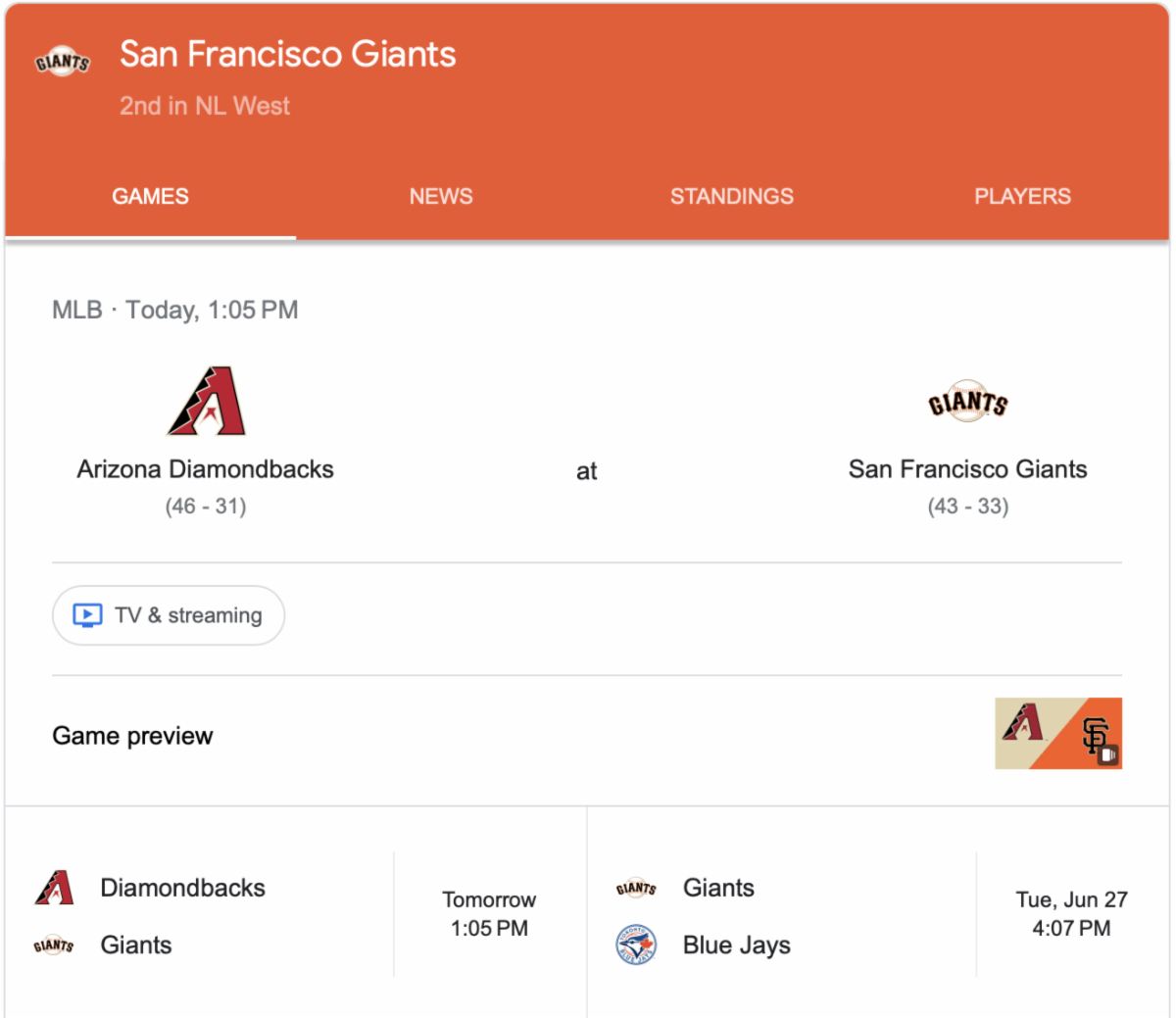This screenshot has height=1018, width=1176.
Task: Click the Arizona Diamondbacks team logo
Action: (x=206, y=401)
